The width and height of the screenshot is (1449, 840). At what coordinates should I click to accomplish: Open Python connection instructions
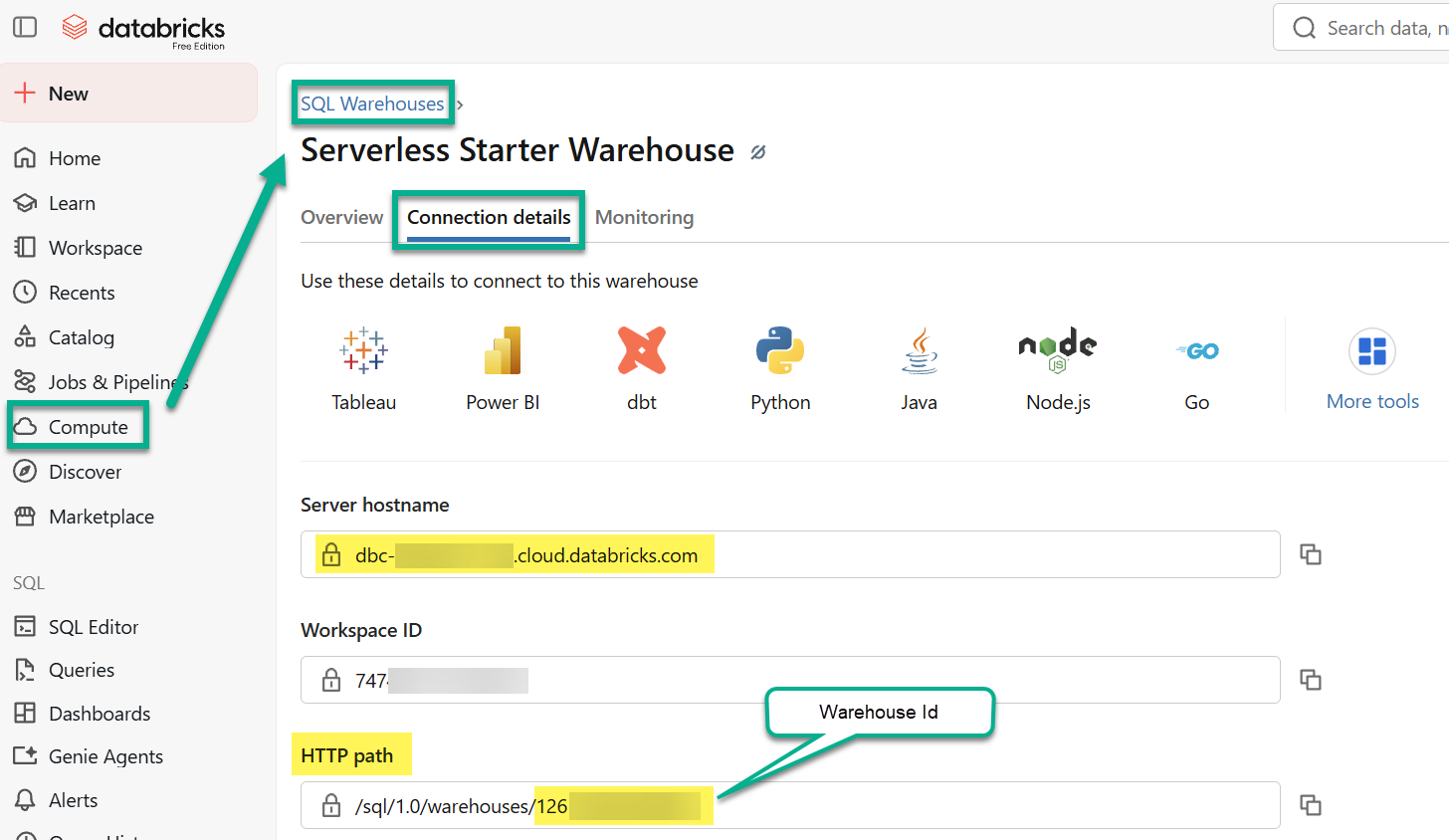(x=780, y=368)
